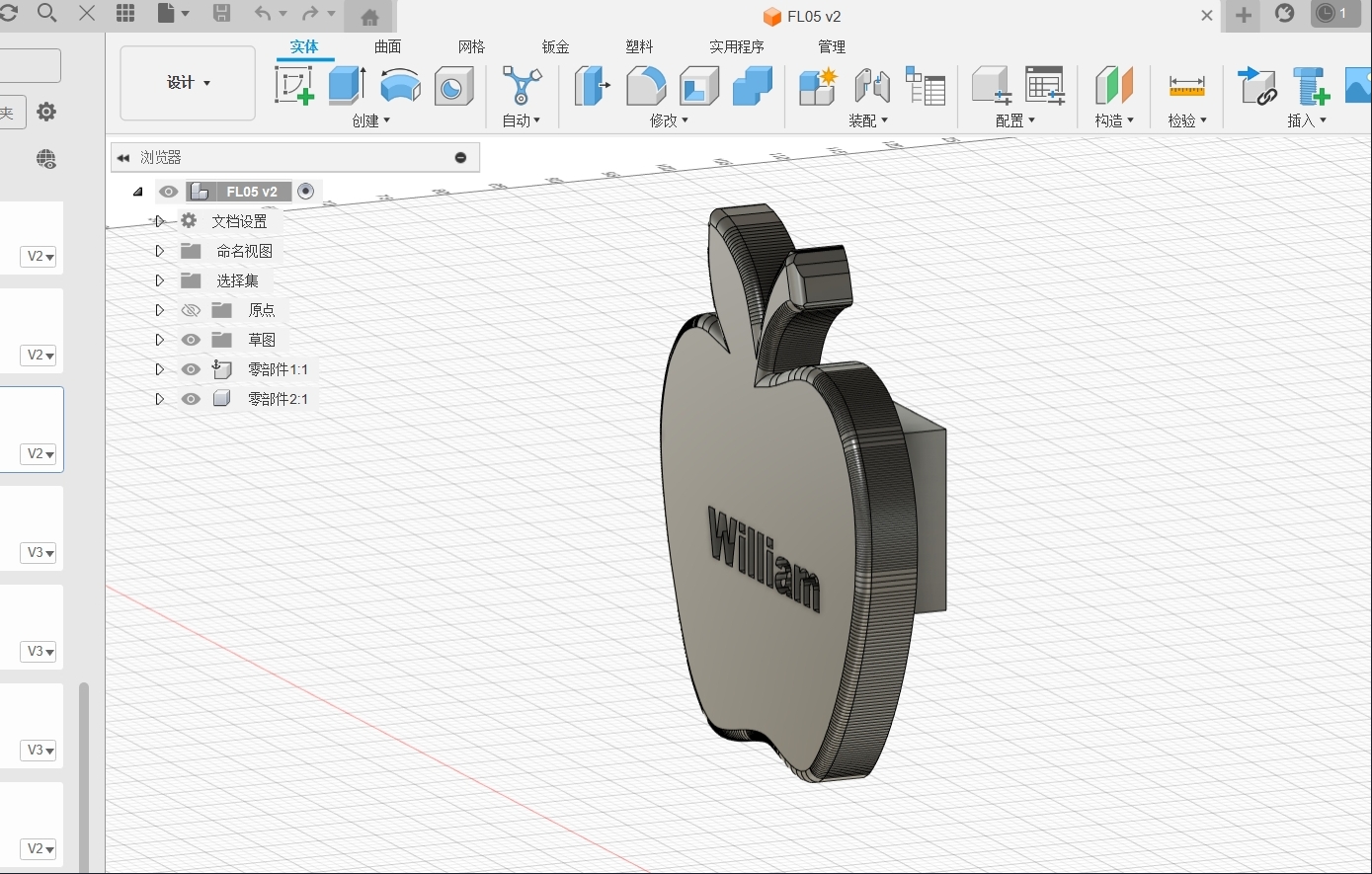Click the Insert Derive linked cube icon

(x=1257, y=86)
